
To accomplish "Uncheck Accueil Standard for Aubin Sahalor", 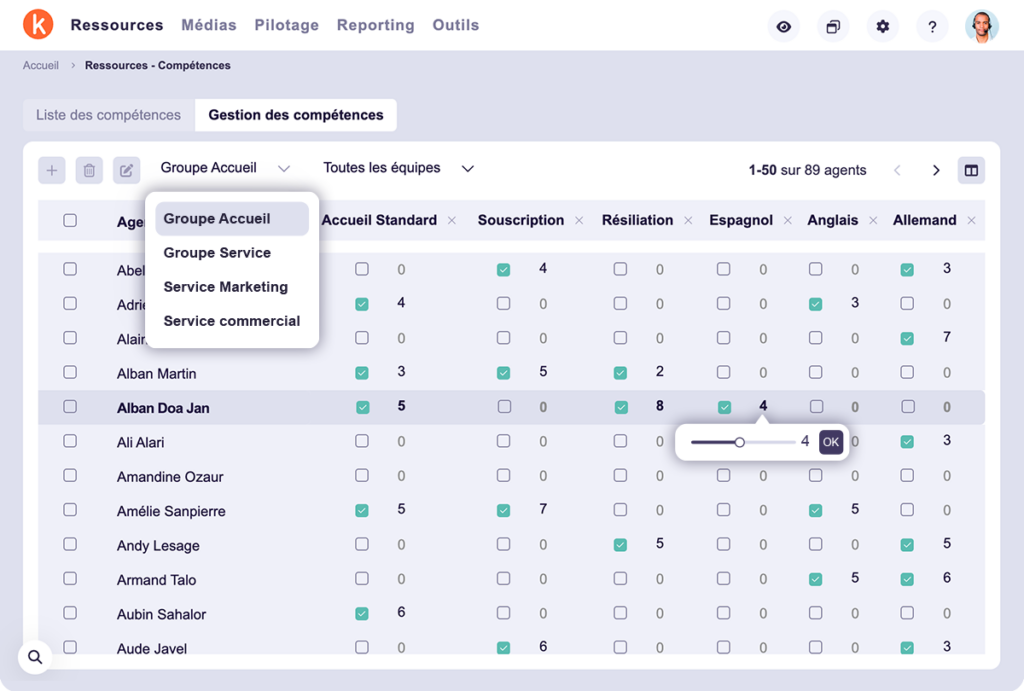I will (362, 614).
